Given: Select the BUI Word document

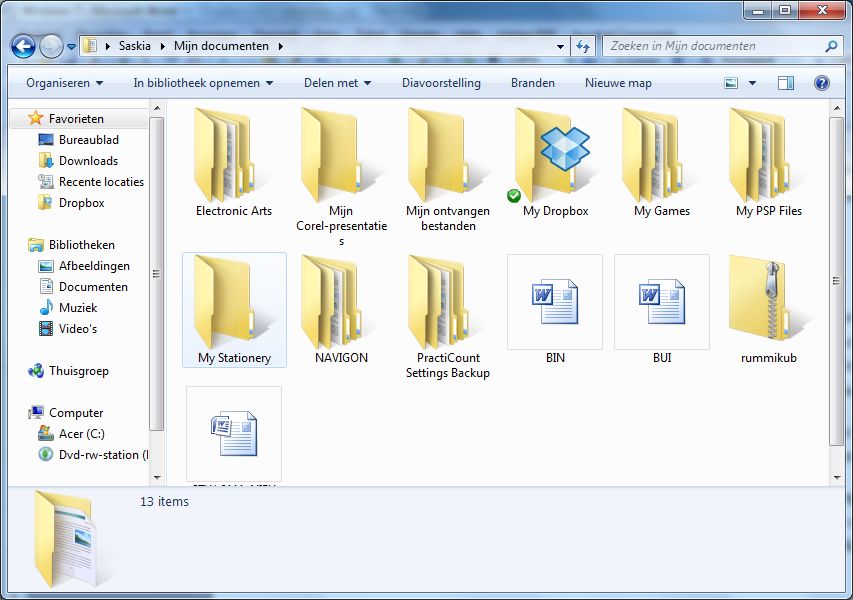Looking at the screenshot, I should click(662, 310).
